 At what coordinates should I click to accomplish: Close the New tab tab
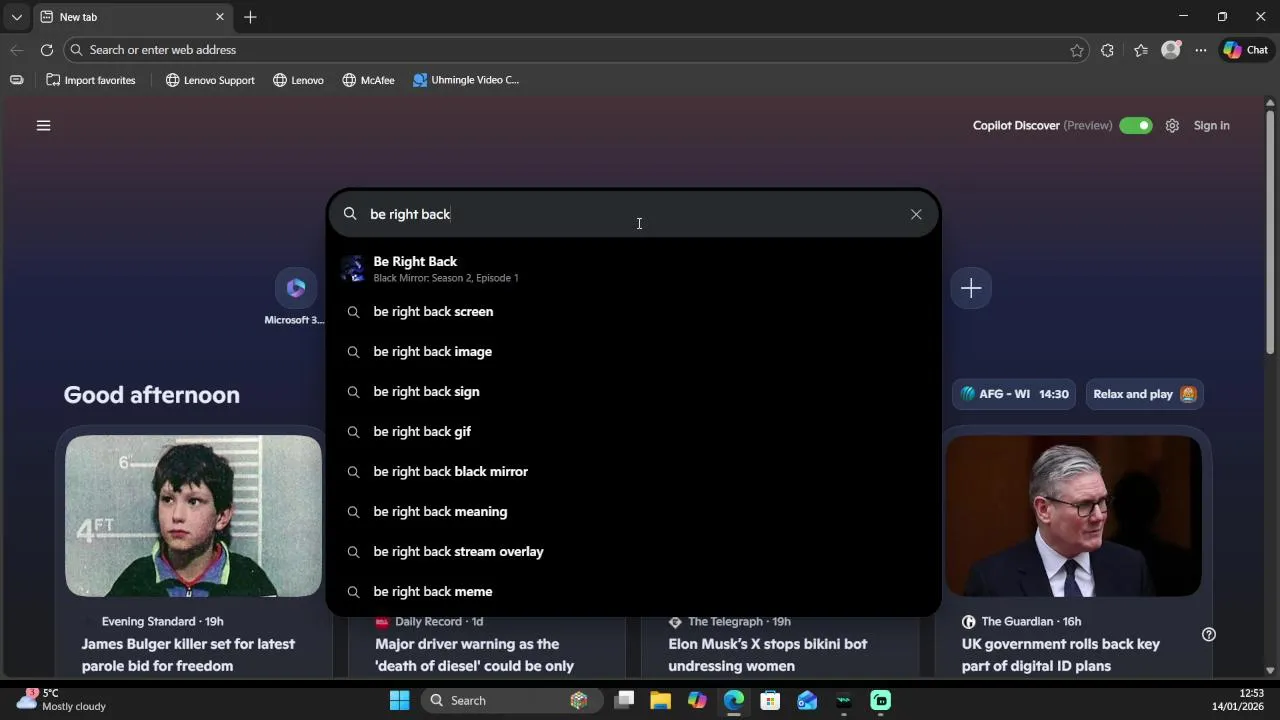click(x=220, y=17)
